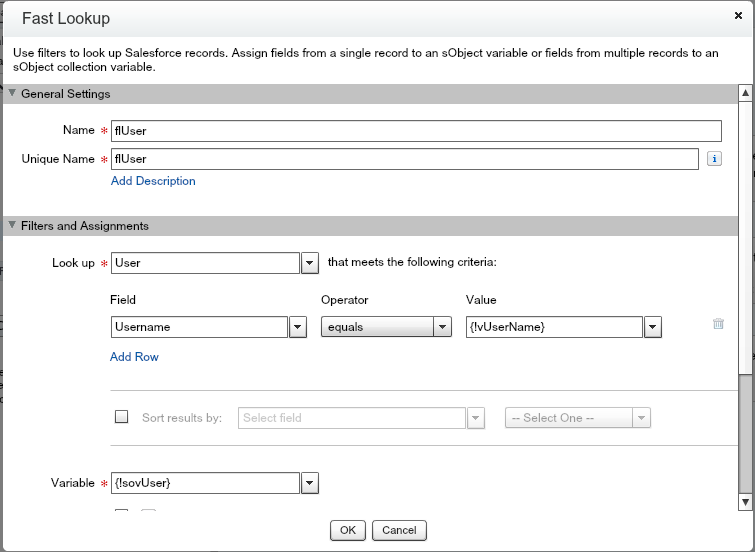Close the Fast Lookup dialog
755x552 pixels.
[738, 16]
